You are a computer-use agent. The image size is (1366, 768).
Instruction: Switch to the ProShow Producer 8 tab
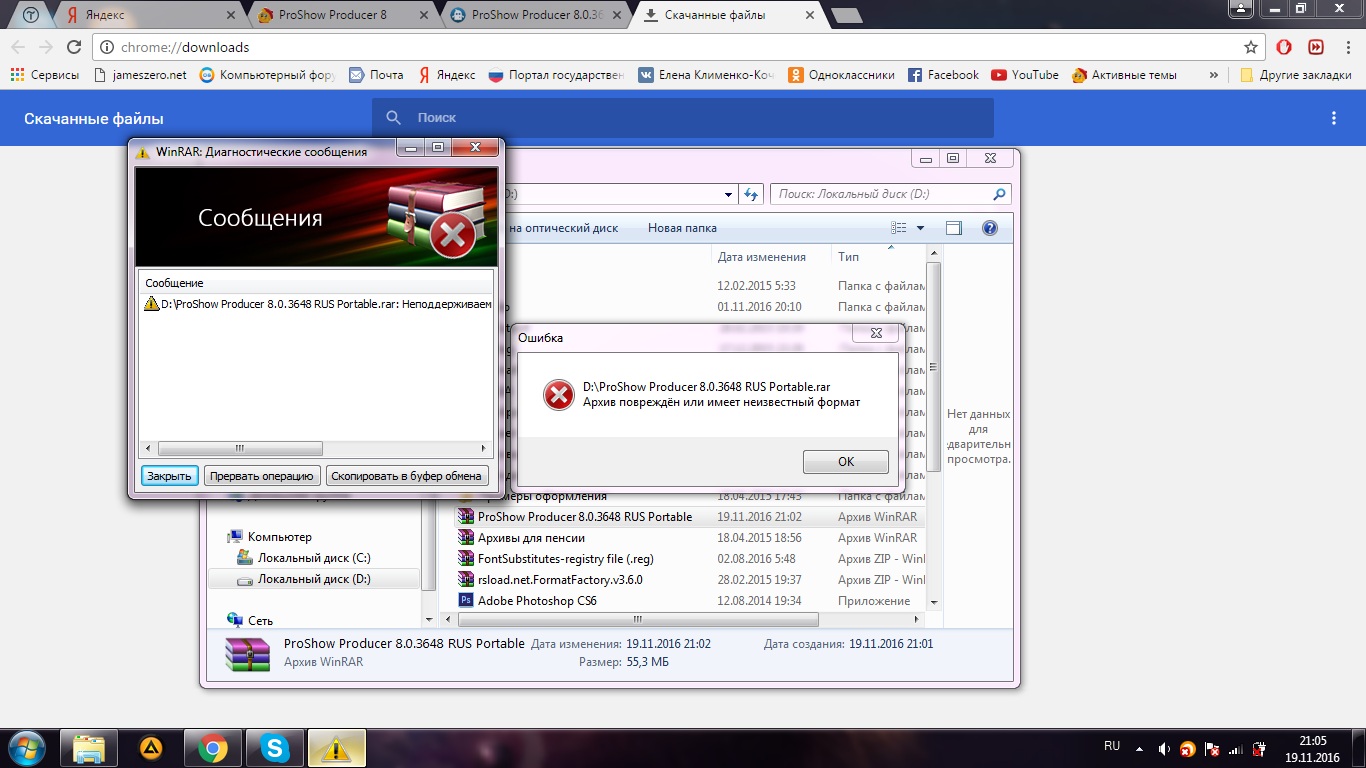[x=341, y=15]
